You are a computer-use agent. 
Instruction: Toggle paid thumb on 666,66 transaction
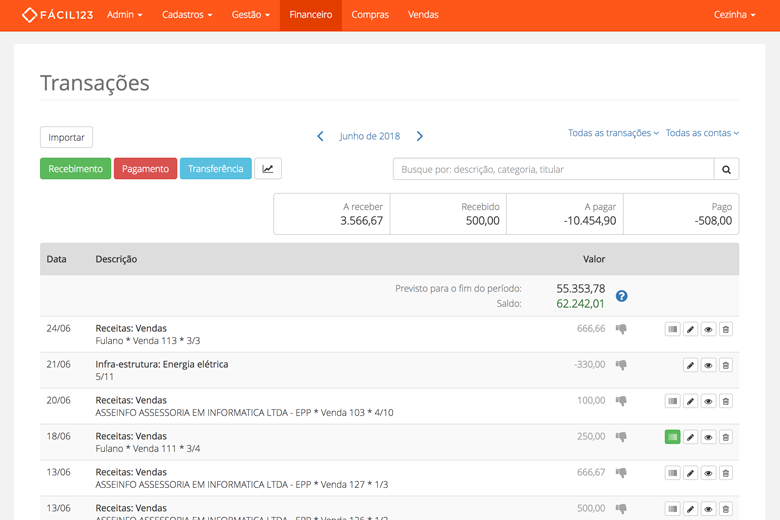[621, 329]
